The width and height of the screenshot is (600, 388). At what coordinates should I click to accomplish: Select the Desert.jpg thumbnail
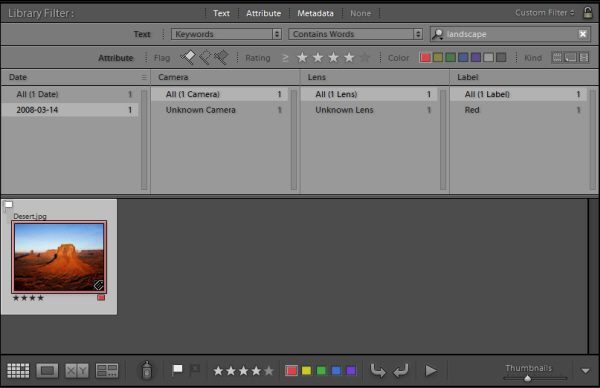(59, 257)
